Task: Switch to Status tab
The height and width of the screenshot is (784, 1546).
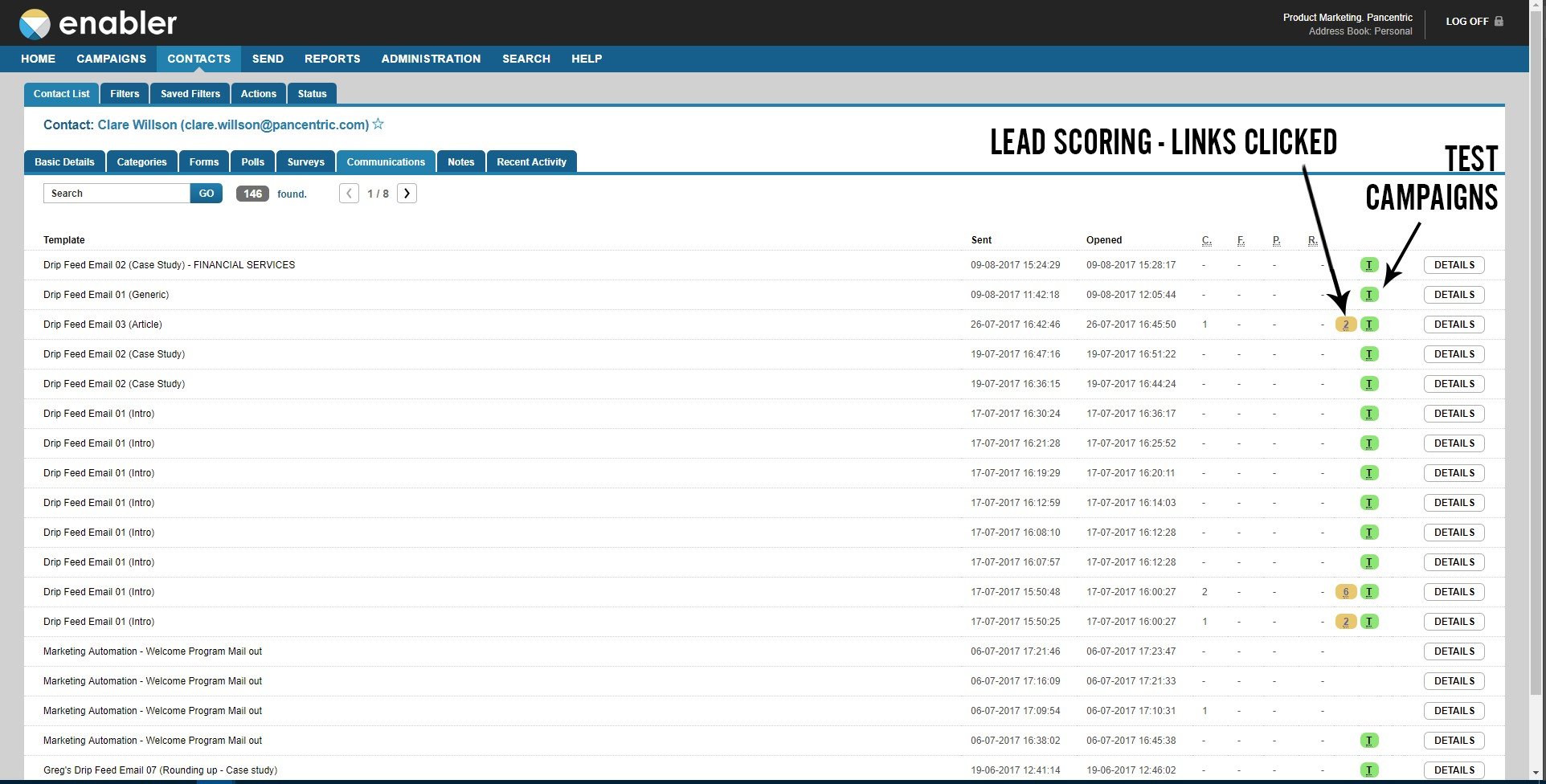Action: click(313, 94)
